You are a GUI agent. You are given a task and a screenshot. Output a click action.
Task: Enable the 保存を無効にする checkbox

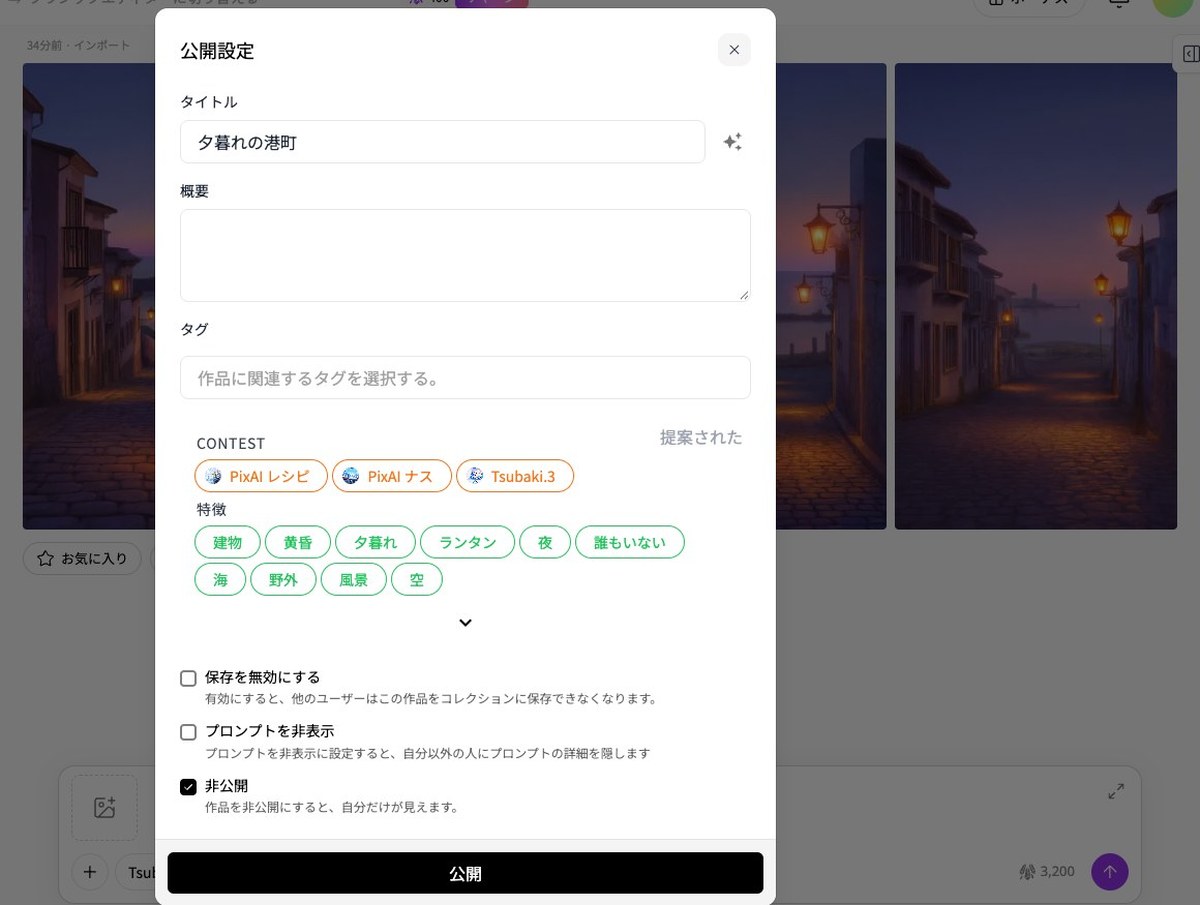coord(188,678)
